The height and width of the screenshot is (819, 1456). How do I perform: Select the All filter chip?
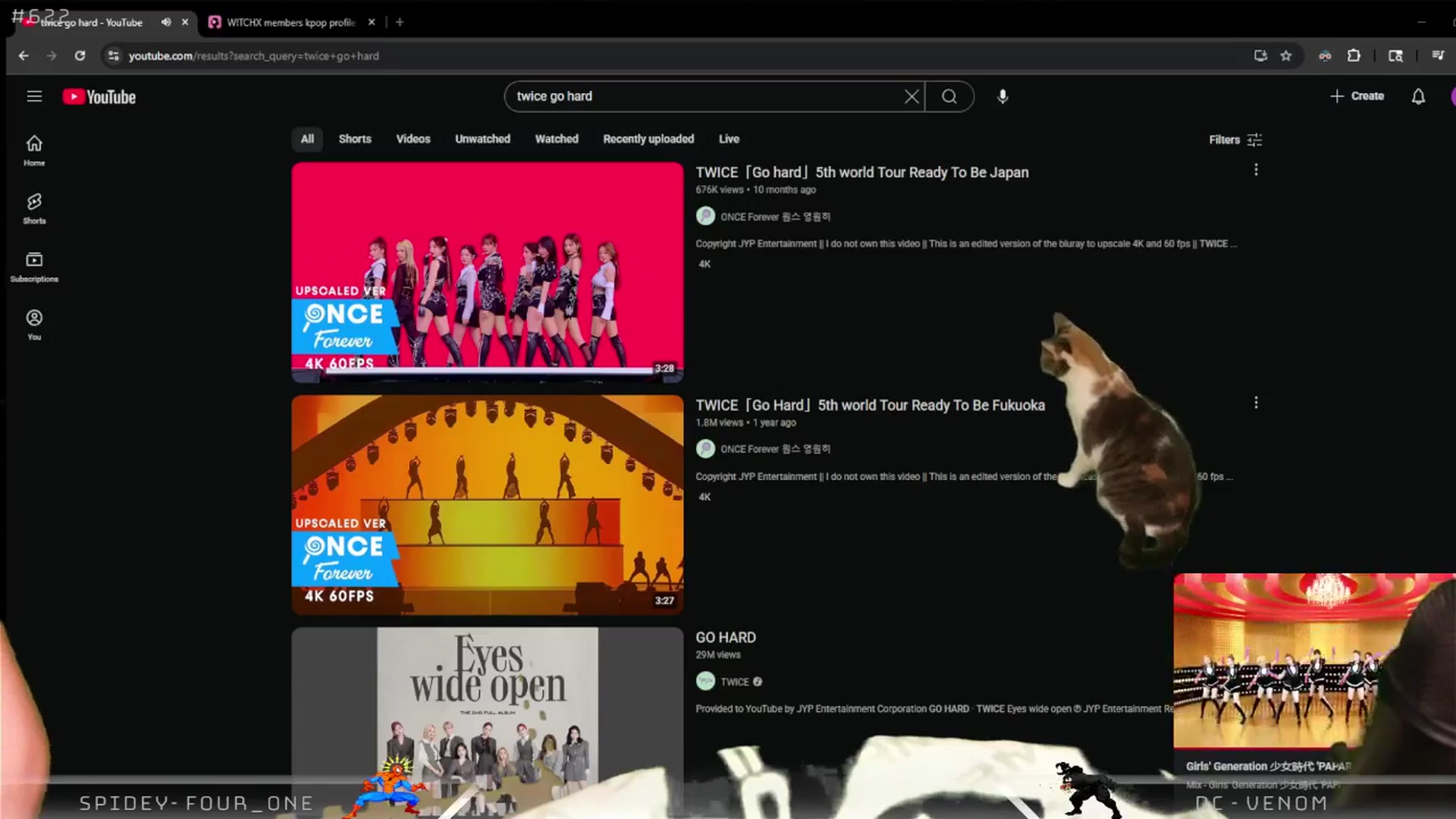point(307,139)
